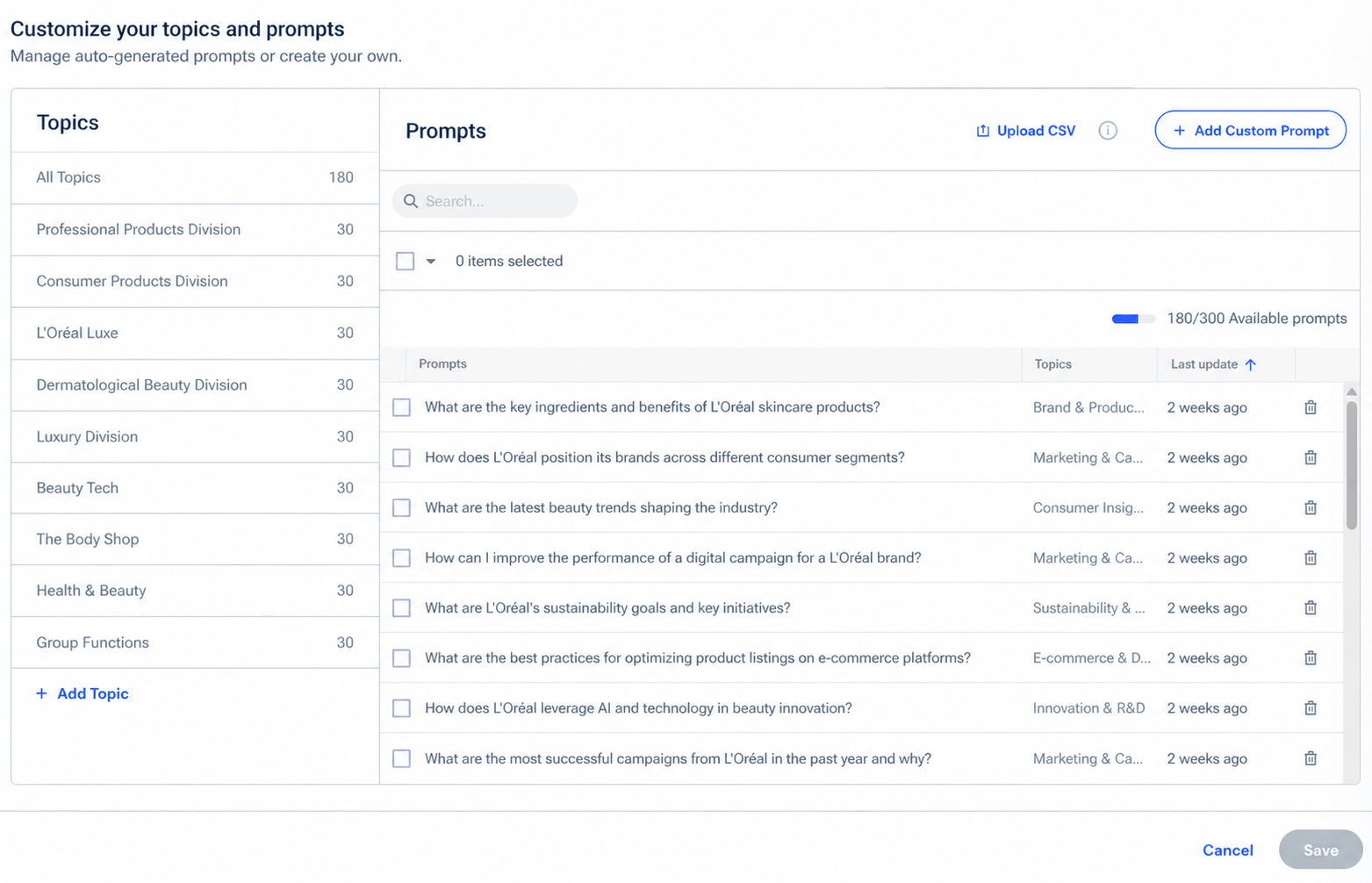Click the Last update column header
This screenshot has height=883, width=1372.
(1225, 364)
